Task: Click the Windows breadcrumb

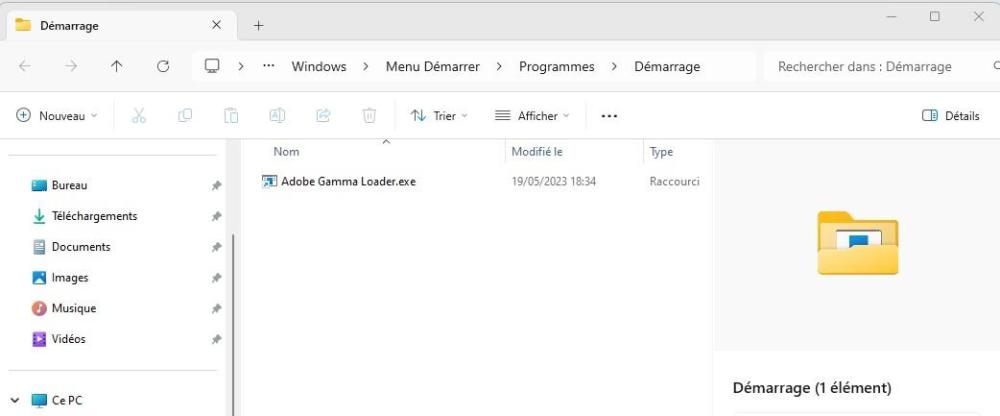Action: [x=319, y=66]
